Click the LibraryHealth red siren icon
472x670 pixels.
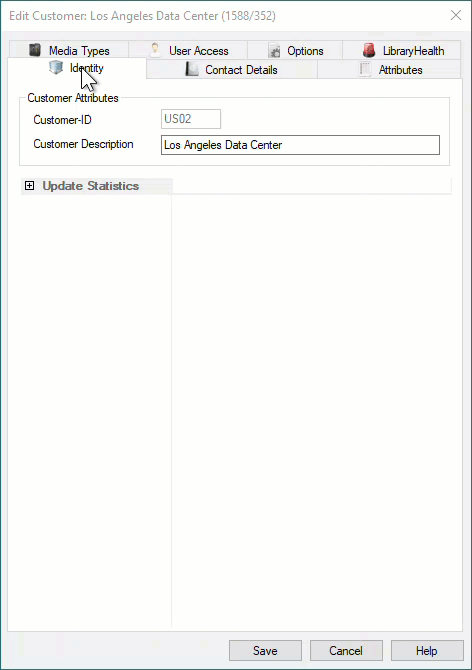[x=369, y=50]
